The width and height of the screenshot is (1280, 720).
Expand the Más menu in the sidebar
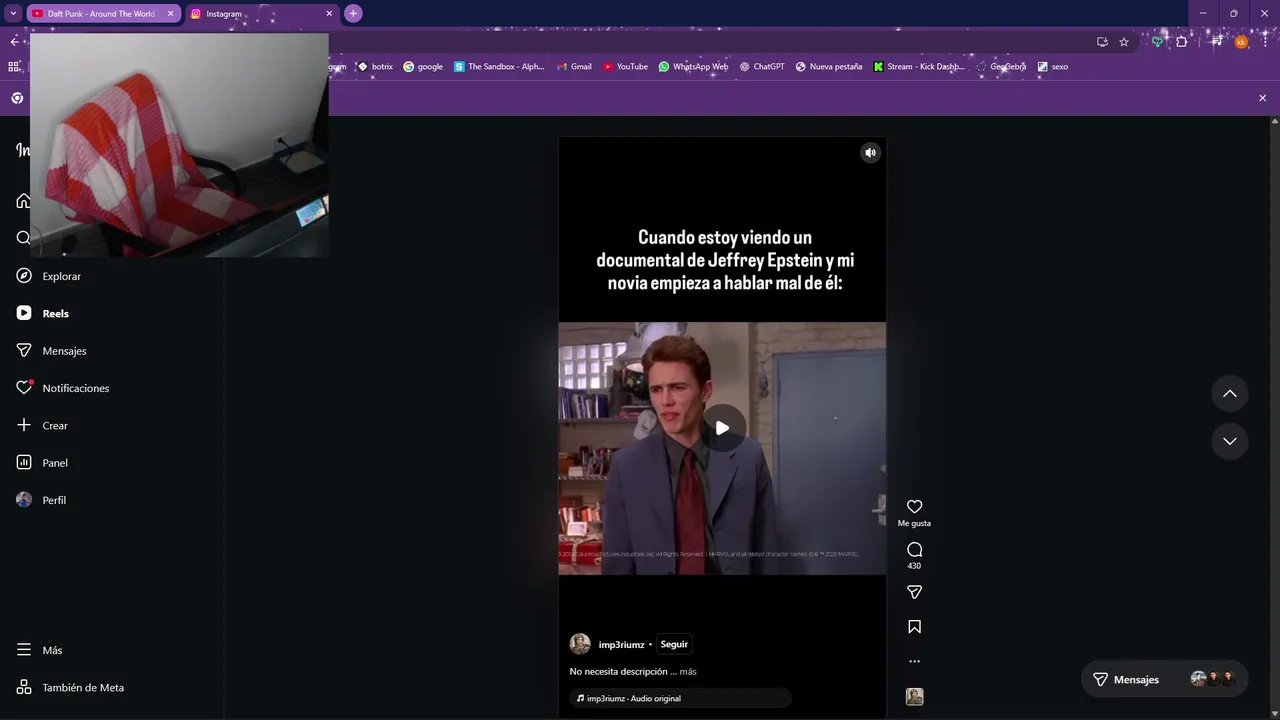[x=40, y=650]
